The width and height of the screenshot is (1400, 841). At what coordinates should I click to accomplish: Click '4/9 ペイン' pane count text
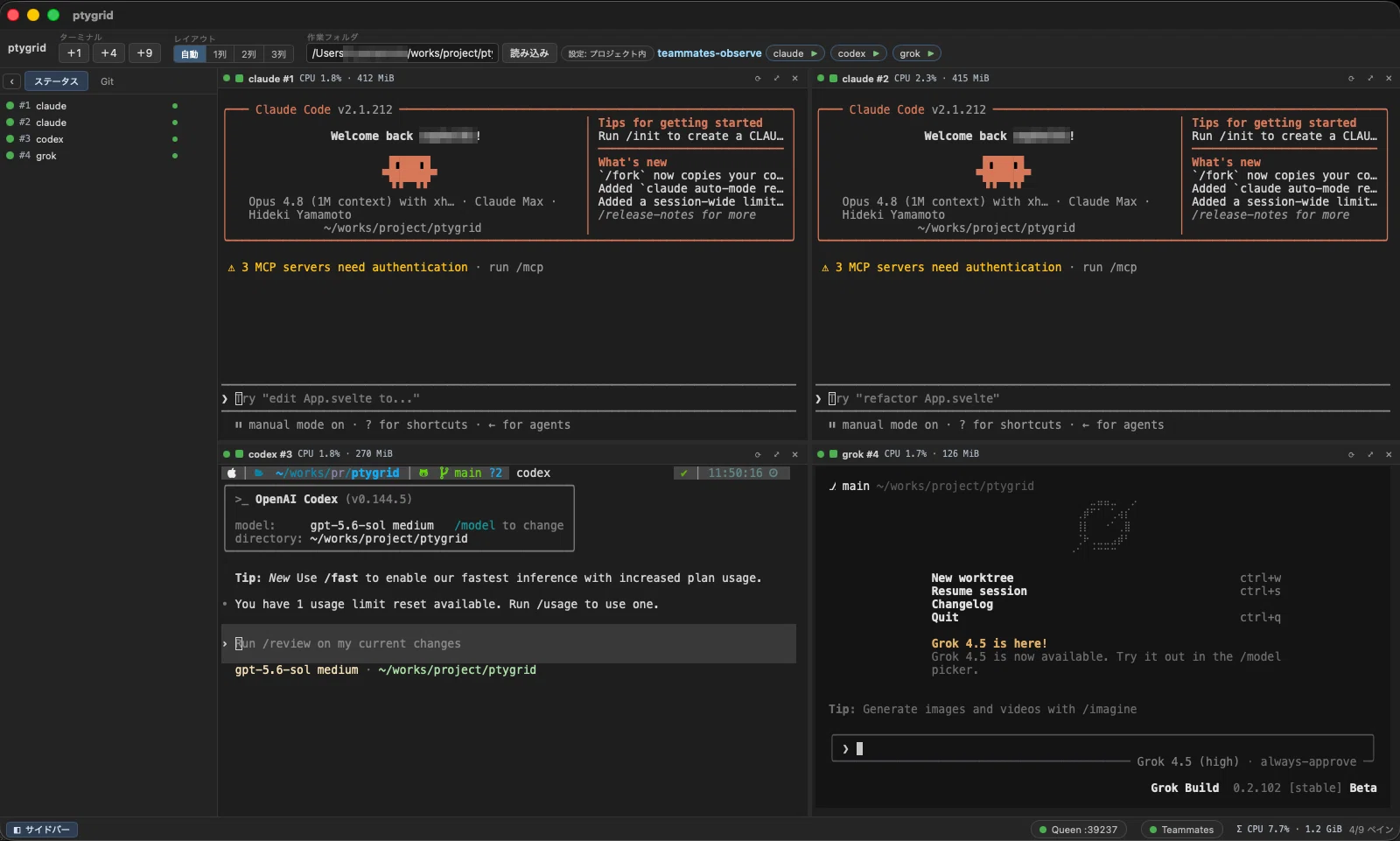pos(1371,829)
